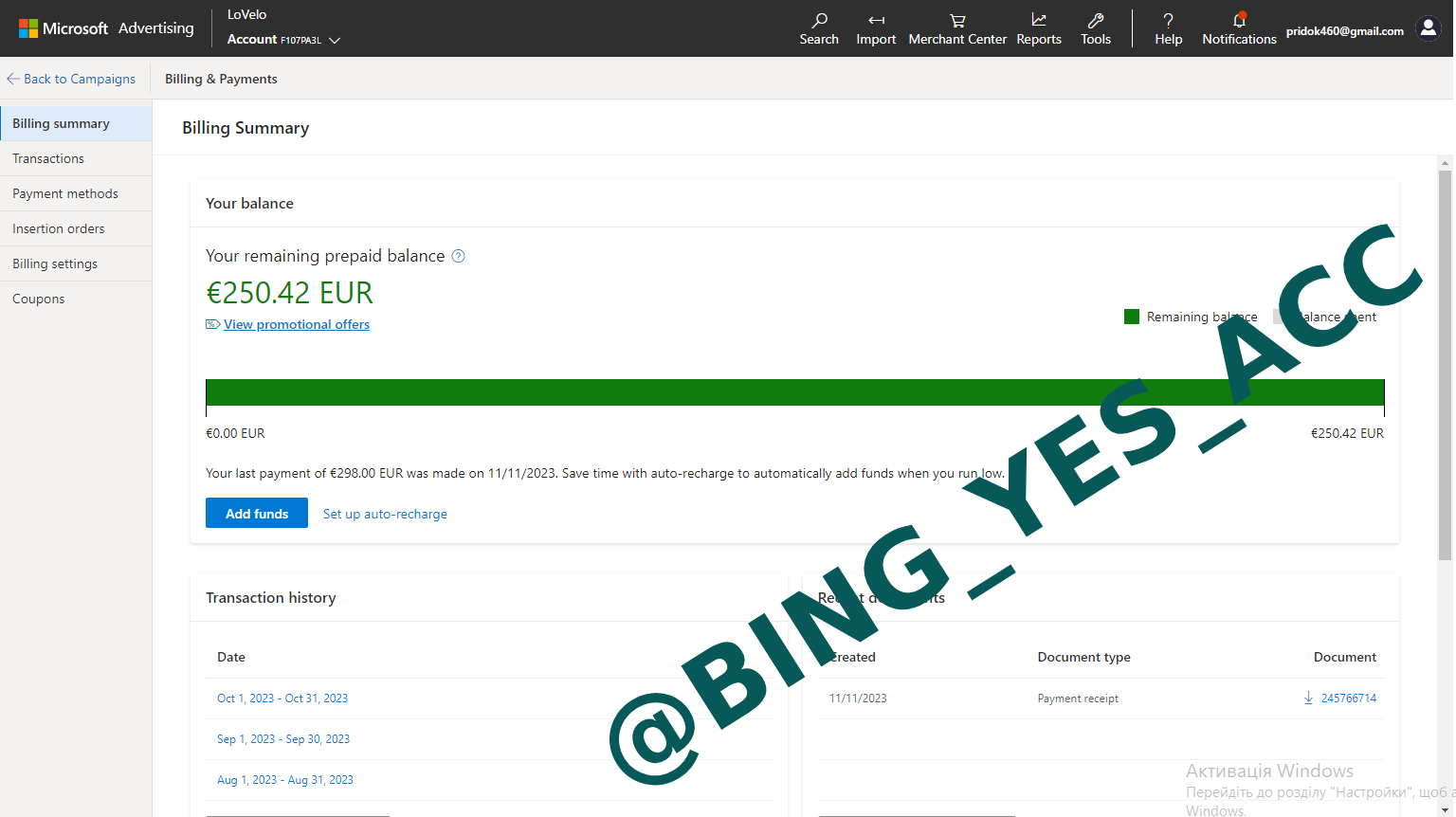The image size is (1456, 817).
Task: Open the user profile avatar
Action: (x=1428, y=28)
